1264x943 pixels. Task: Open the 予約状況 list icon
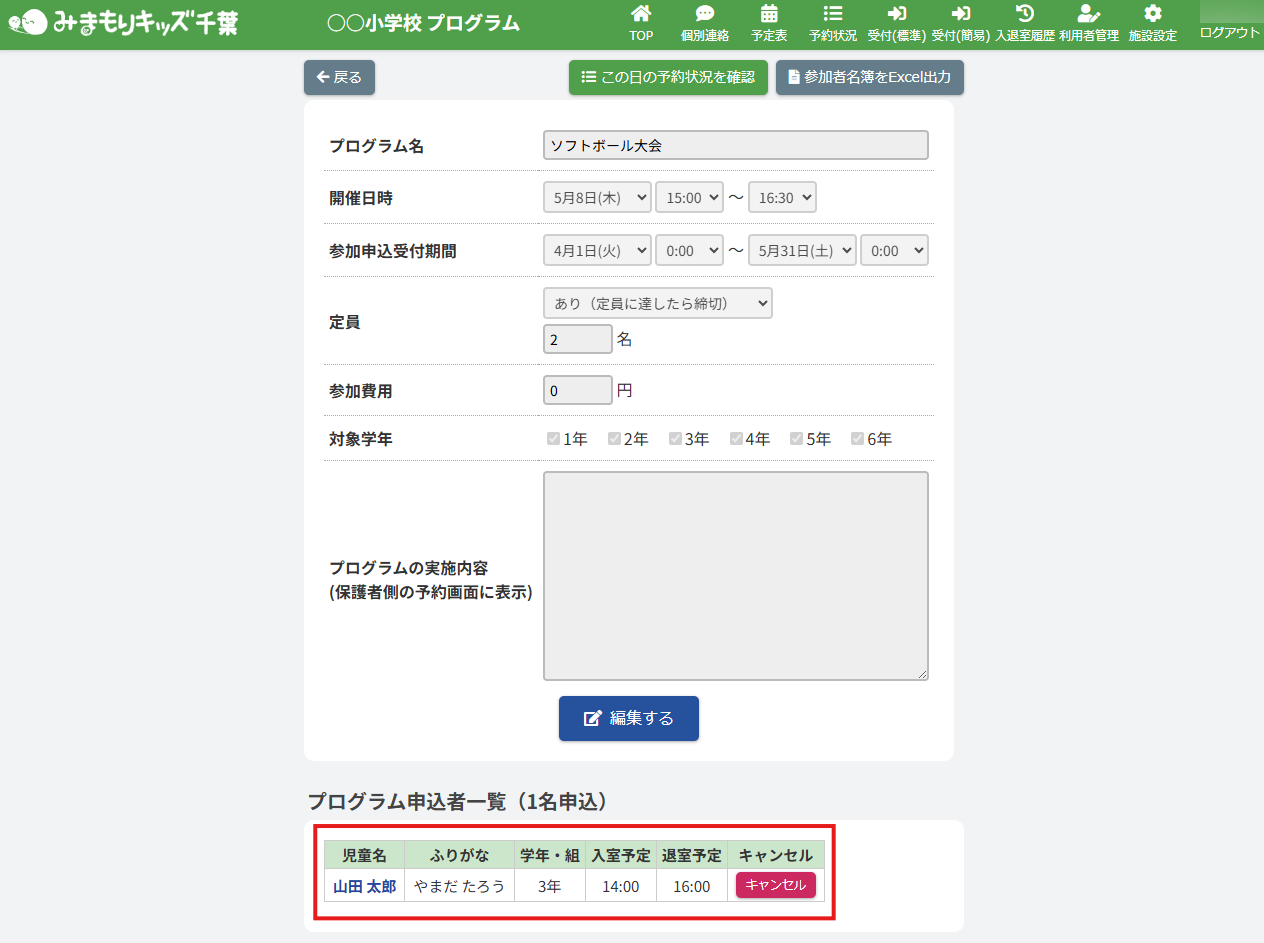click(x=832, y=14)
